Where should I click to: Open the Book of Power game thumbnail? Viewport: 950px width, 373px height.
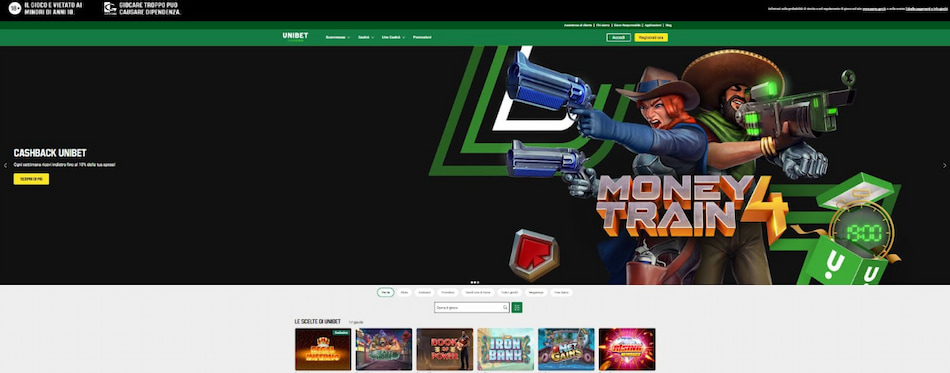click(445, 349)
